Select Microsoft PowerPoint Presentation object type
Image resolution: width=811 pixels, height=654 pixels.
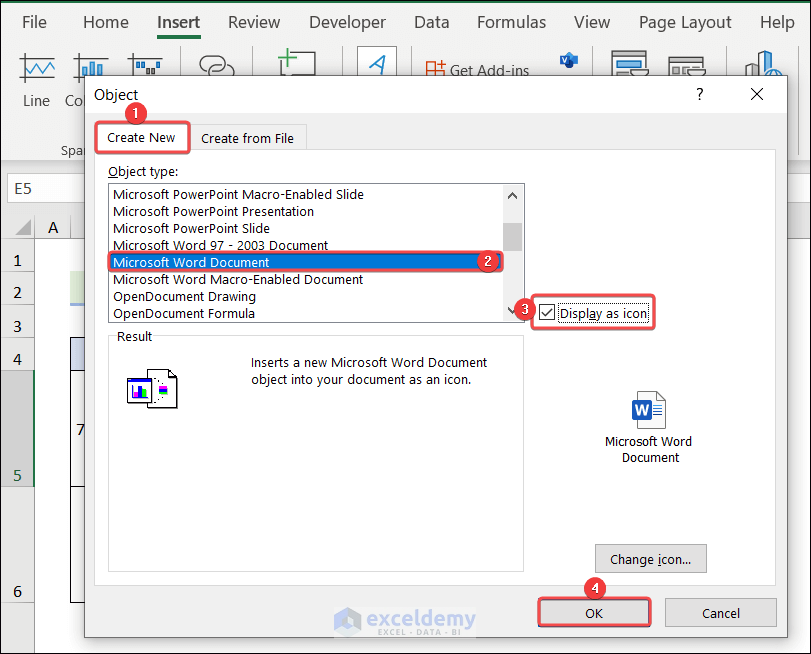(306, 212)
